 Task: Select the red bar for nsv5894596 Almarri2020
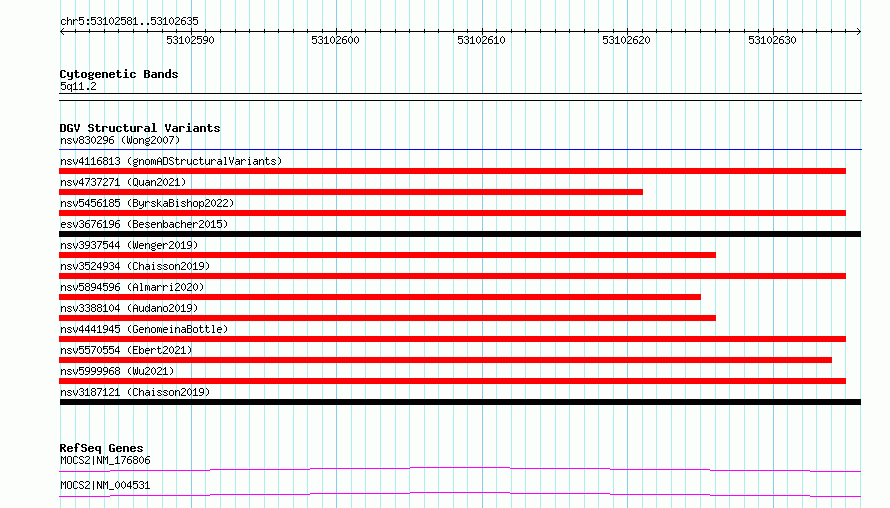(x=380, y=297)
